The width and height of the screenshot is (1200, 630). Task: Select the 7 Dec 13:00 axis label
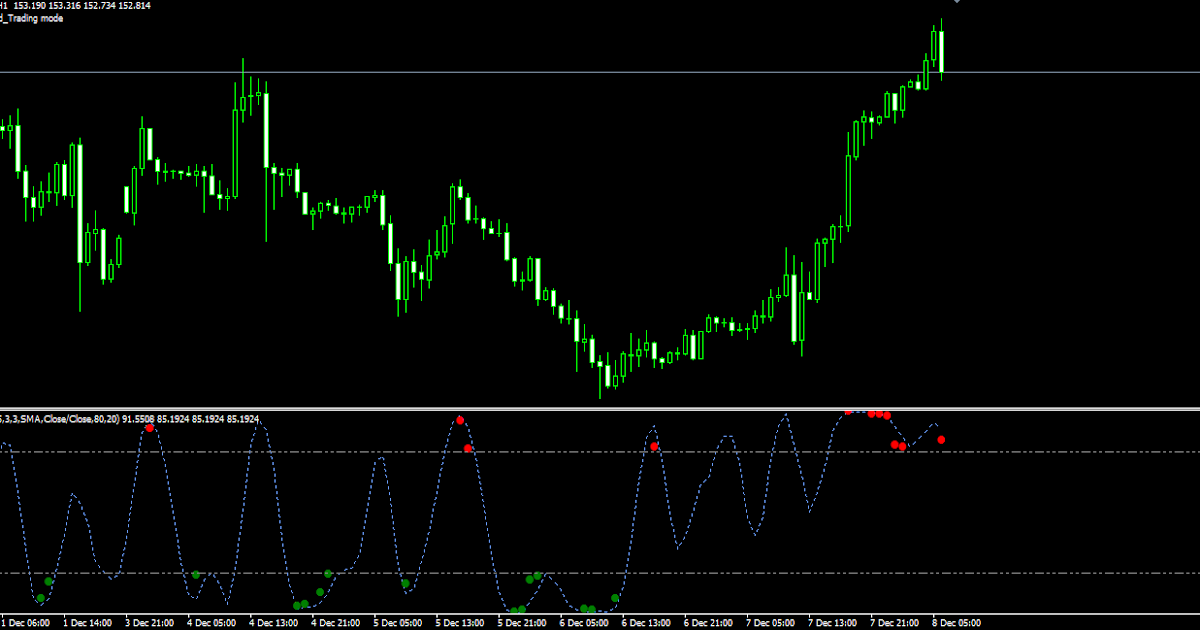832,619
